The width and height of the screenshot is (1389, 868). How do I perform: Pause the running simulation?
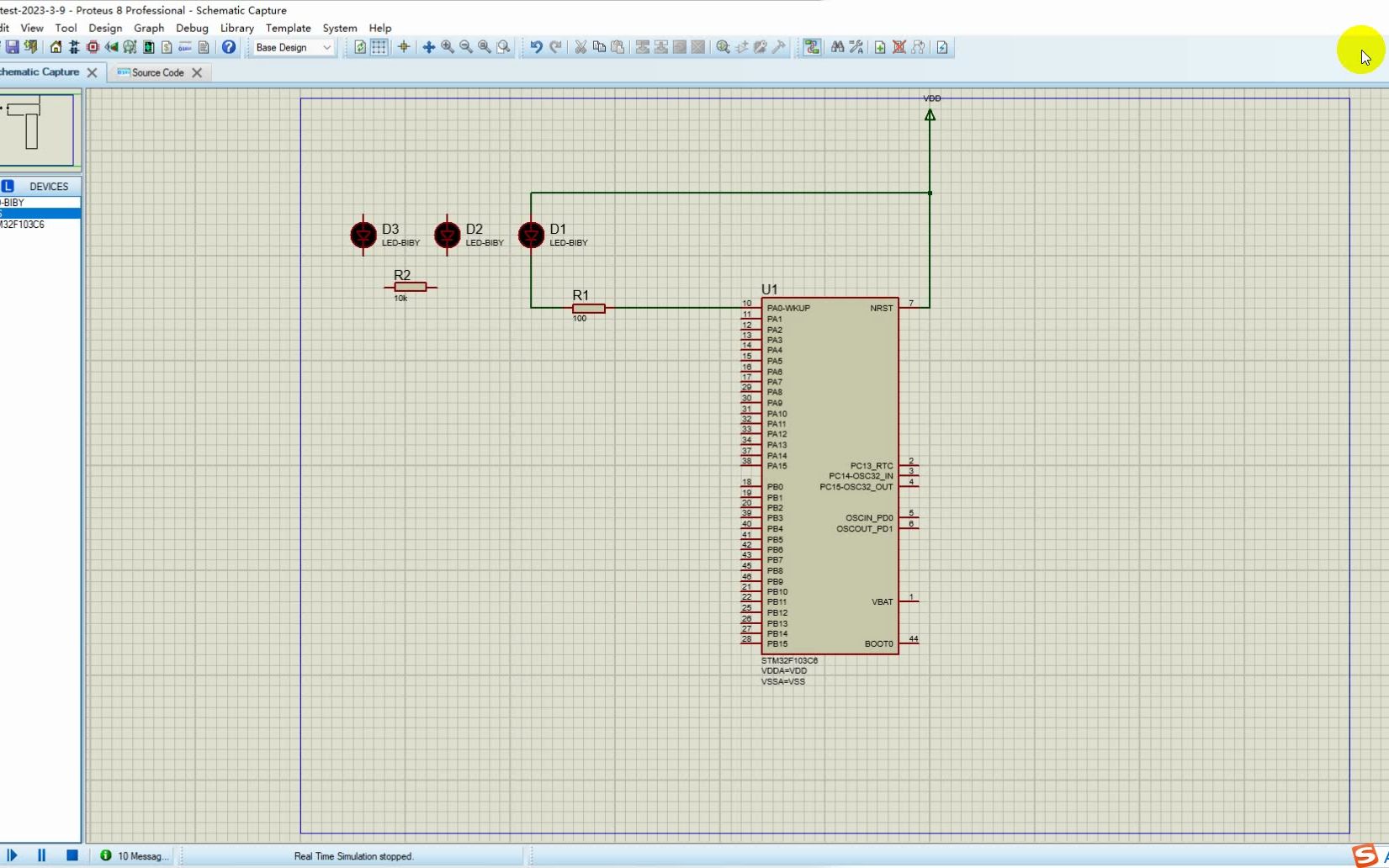pyautogui.click(x=41, y=855)
